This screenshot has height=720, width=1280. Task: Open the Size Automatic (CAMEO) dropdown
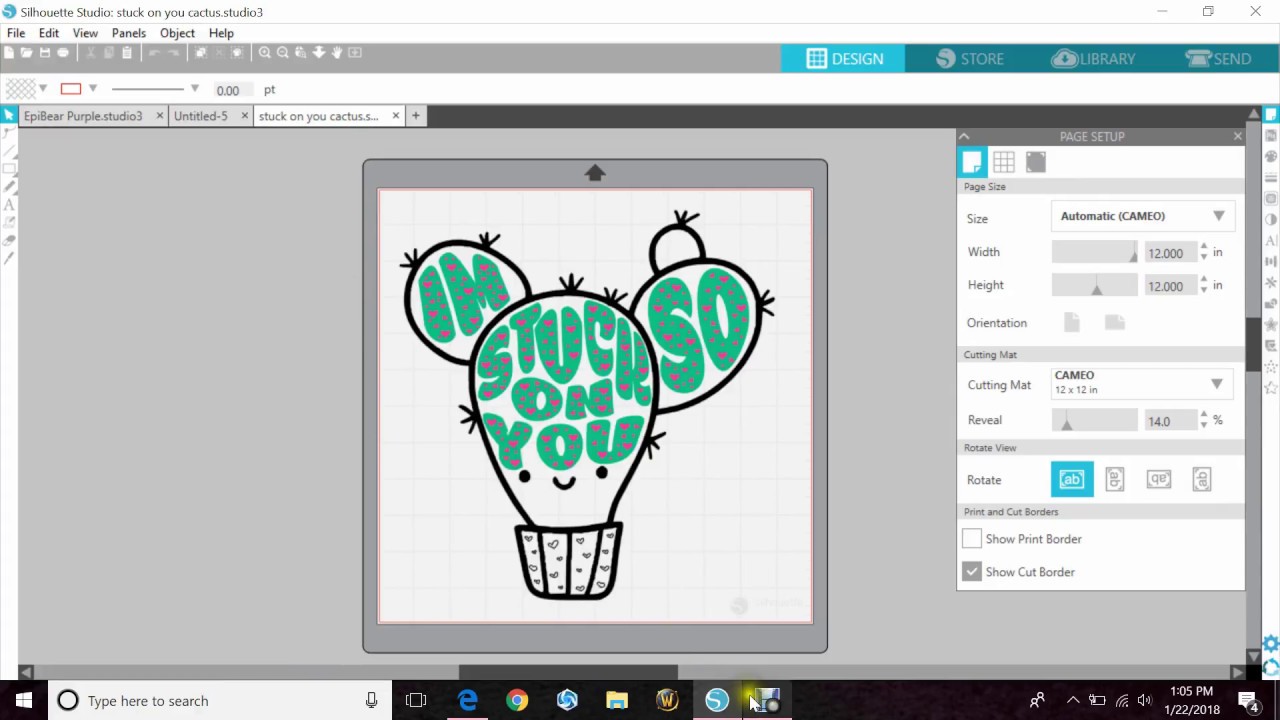click(1143, 216)
